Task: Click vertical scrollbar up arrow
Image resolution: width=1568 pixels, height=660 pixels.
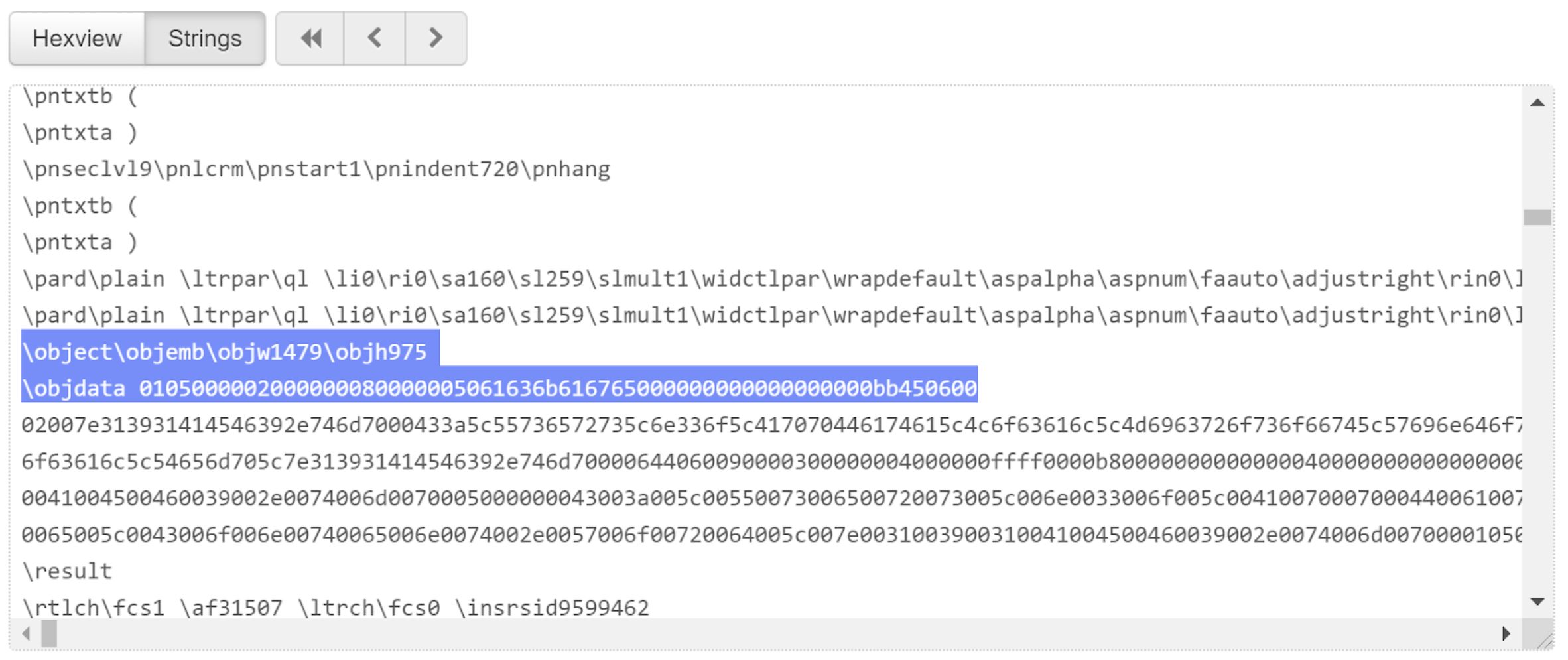Action: [1537, 103]
